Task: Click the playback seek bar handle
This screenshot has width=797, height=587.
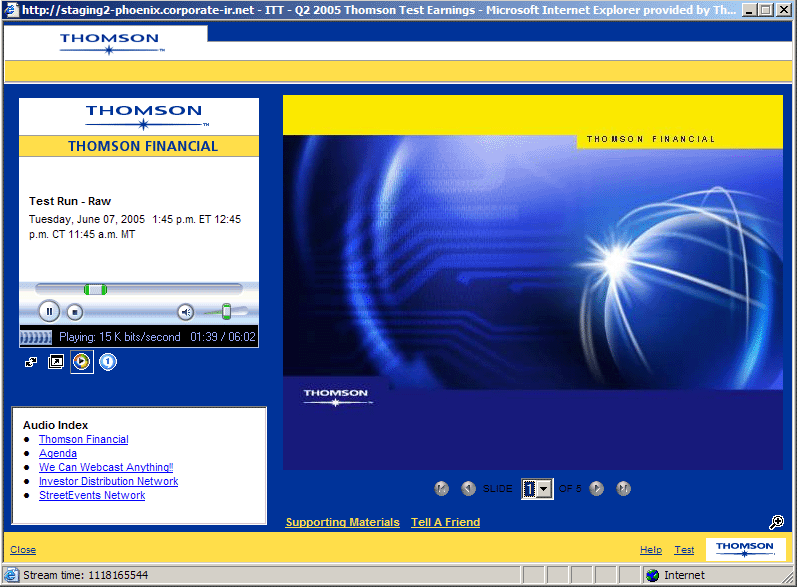Action: (x=95, y=289)
